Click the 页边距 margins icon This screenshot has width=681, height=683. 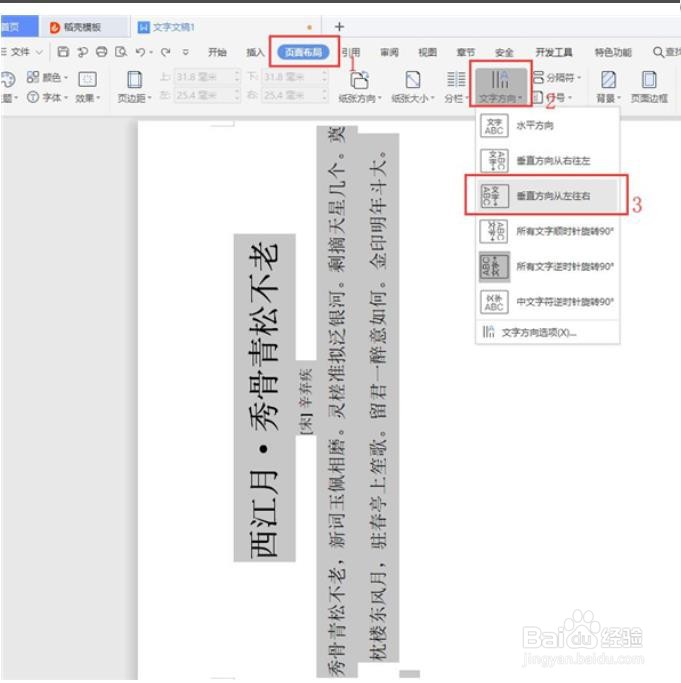click(x=134, y=80)
